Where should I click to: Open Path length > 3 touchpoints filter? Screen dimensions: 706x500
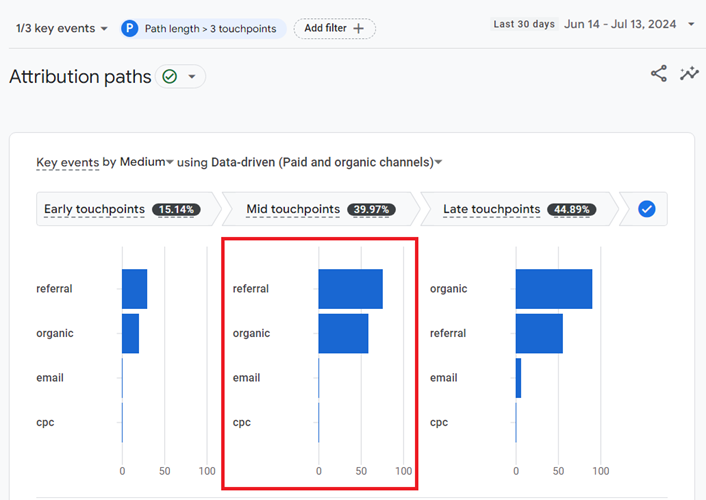tap(203, 28)
